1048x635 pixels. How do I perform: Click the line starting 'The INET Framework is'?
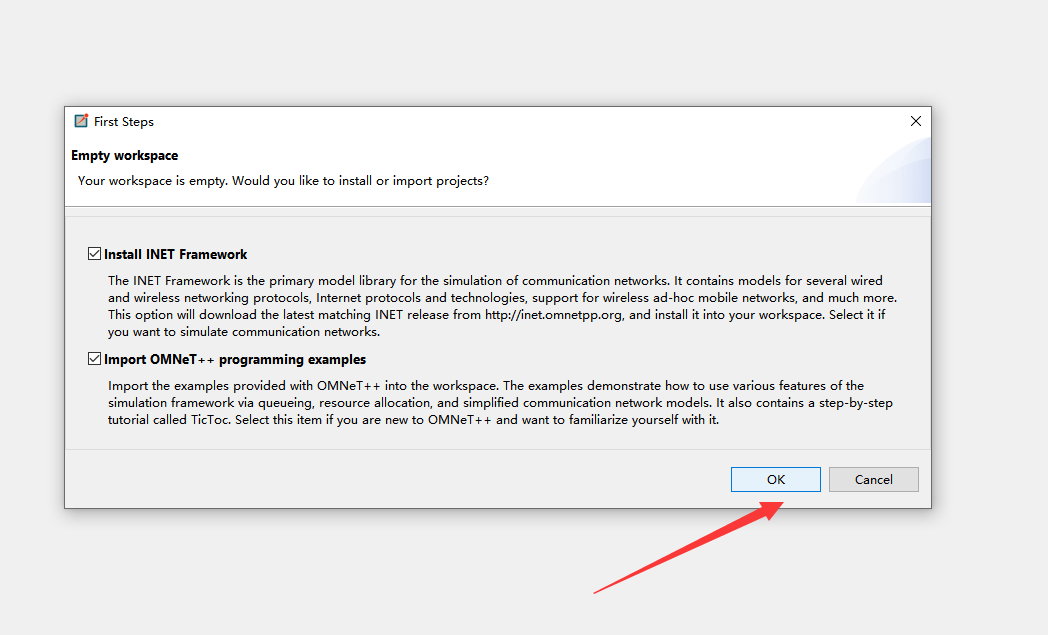(x=495, y=281)
